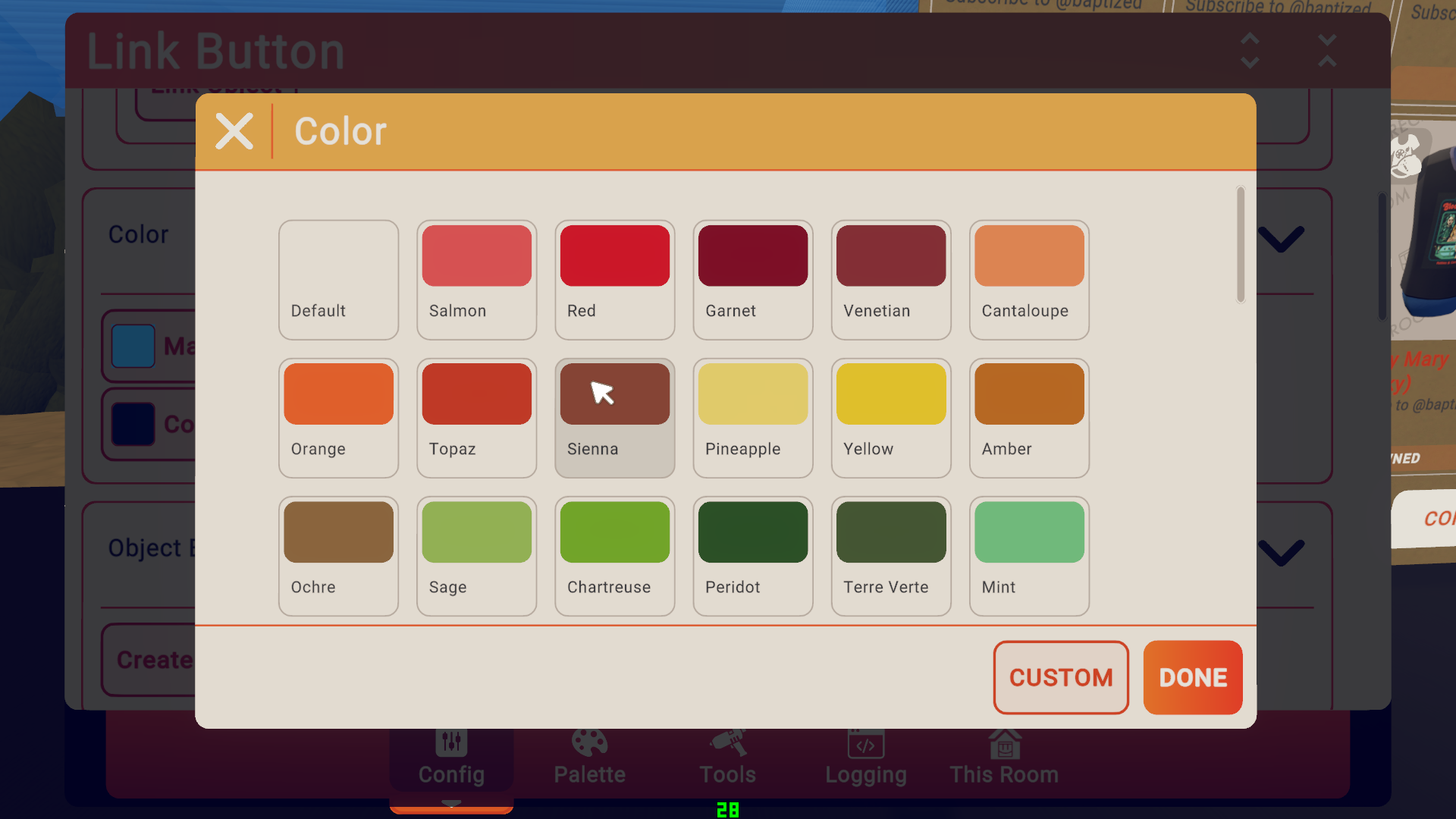1456x819 pixels.
Task: Close the Color dialog with X
Action: 234,131
